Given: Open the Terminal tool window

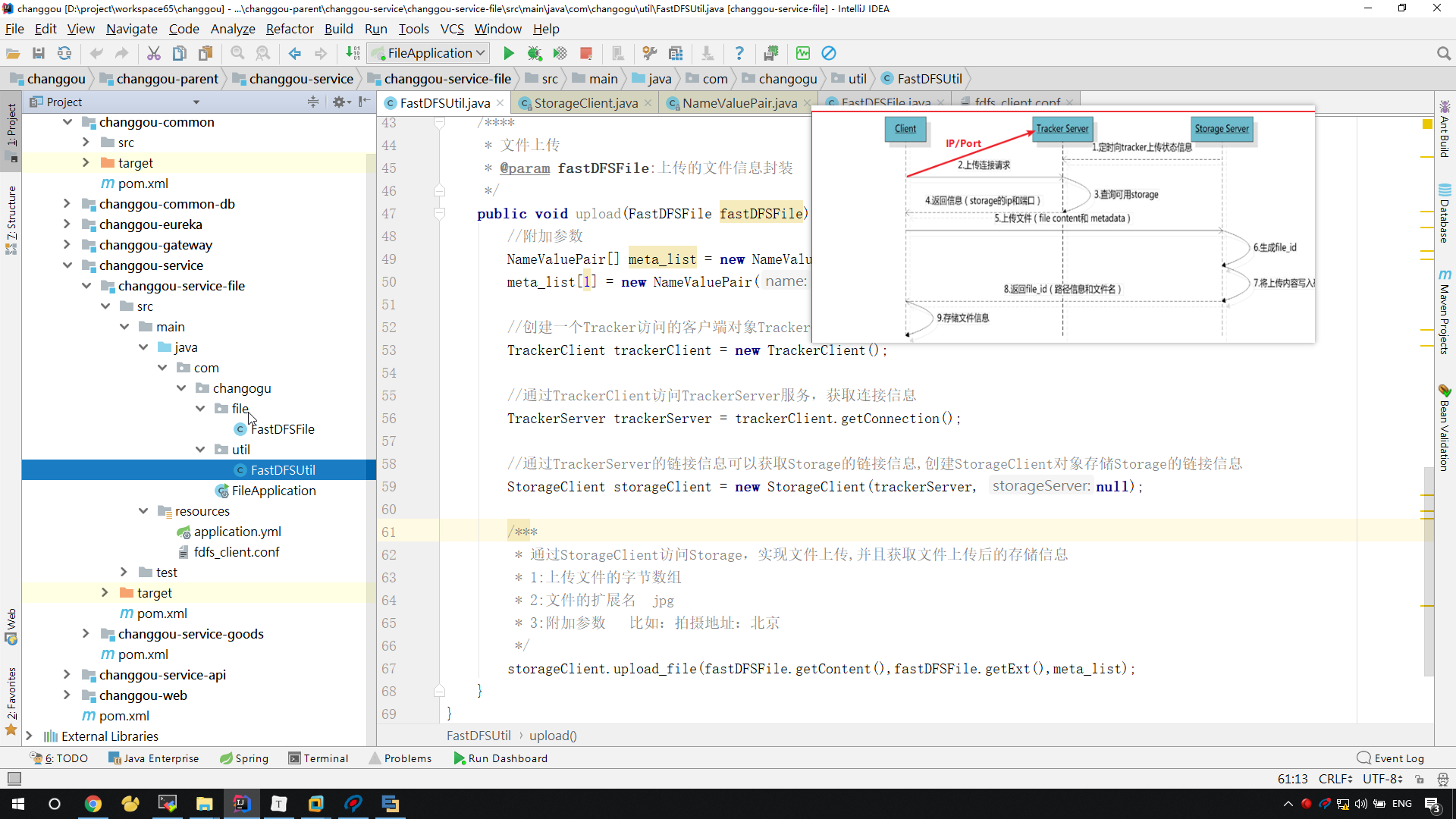Looking at the screenshot, I should pyautogui.click(x=318, y=758).
